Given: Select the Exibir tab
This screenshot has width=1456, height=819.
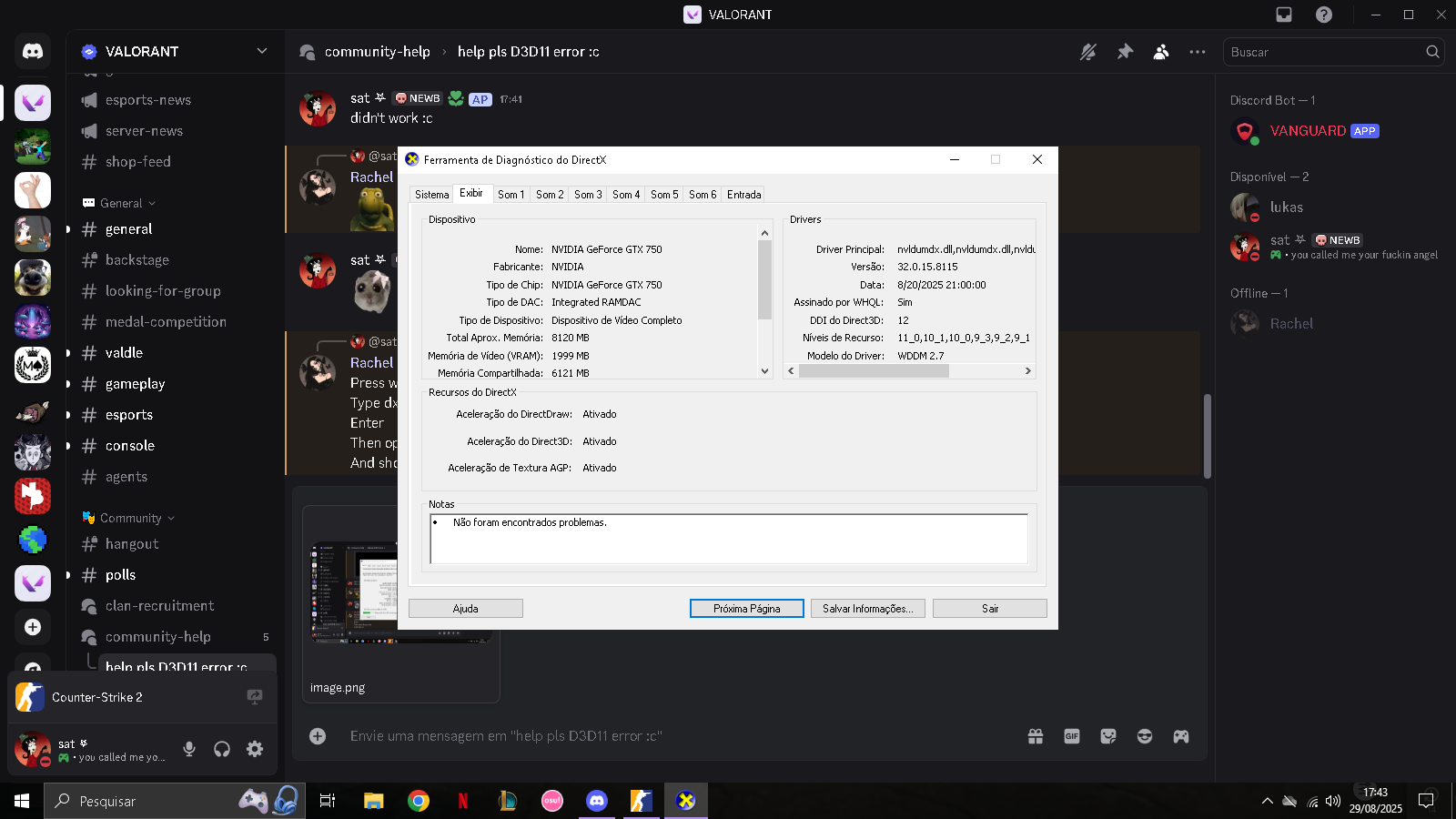Looking at the screenshot, I should click(471, 193).
